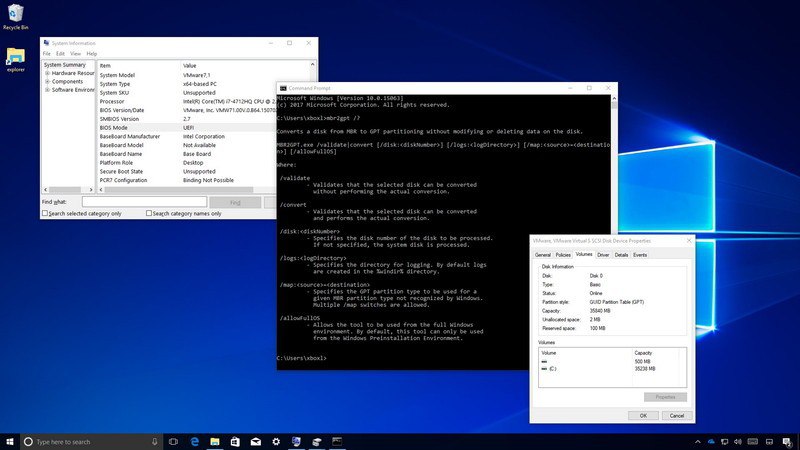800x450 pixels.
Task: Switch to the Driver tab in Disk Properties
Action: click(603, 255)
